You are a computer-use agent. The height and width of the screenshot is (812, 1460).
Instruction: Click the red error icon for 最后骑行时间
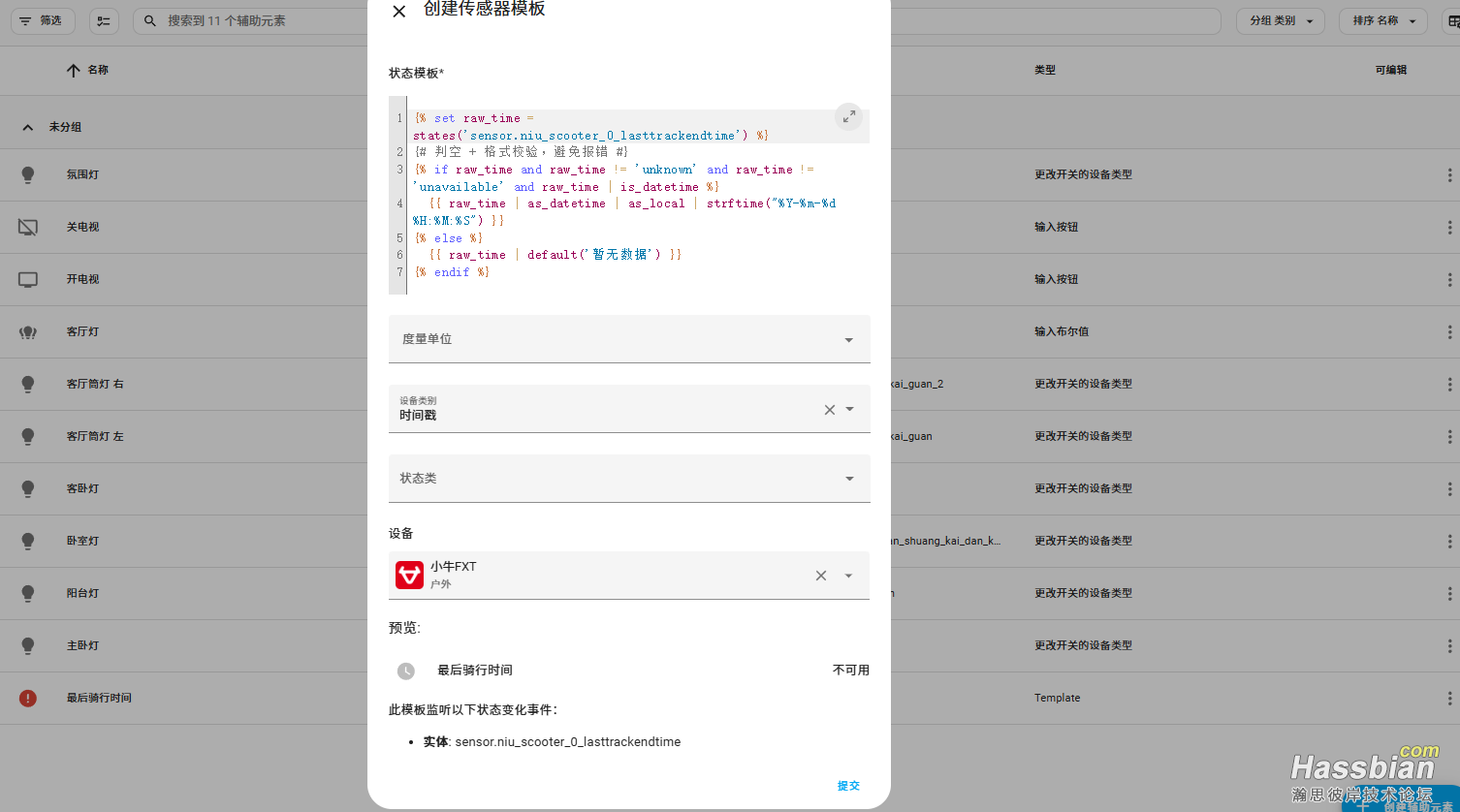point(28,698)
